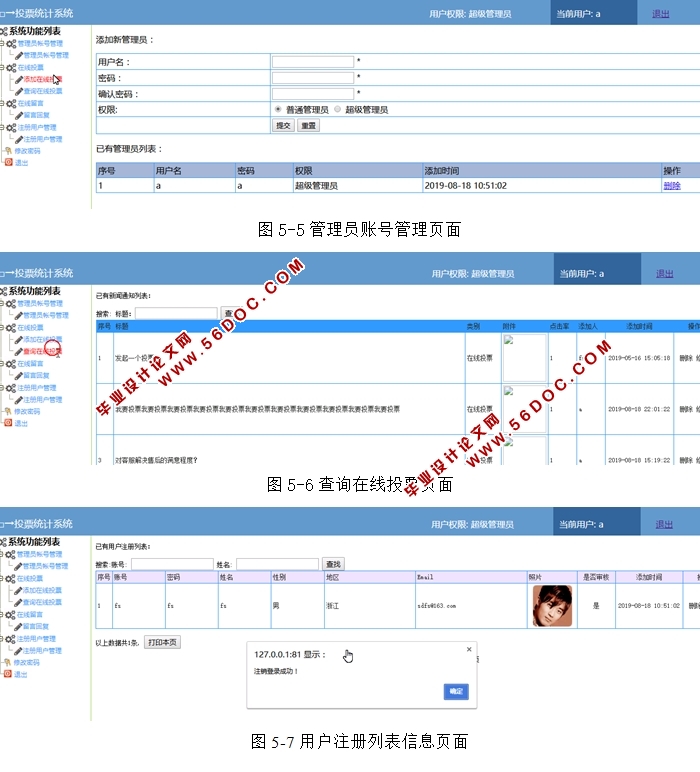
Task: Click pencil icon of 留言回复 in Figure 5-6 sidebar
Action: (19, 376)
